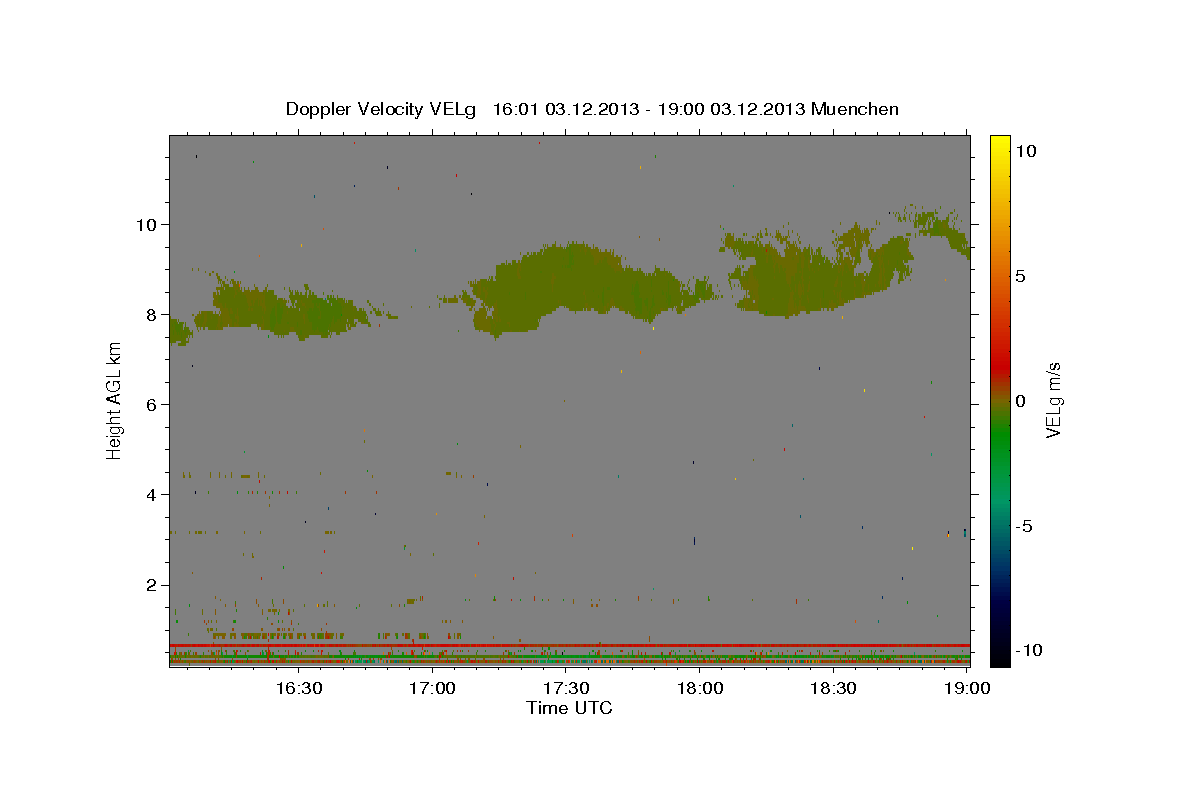Click the 16:30 time tick label
Image resolution: width=1200 pixels, height=800 pixels.
click(298, 688)
